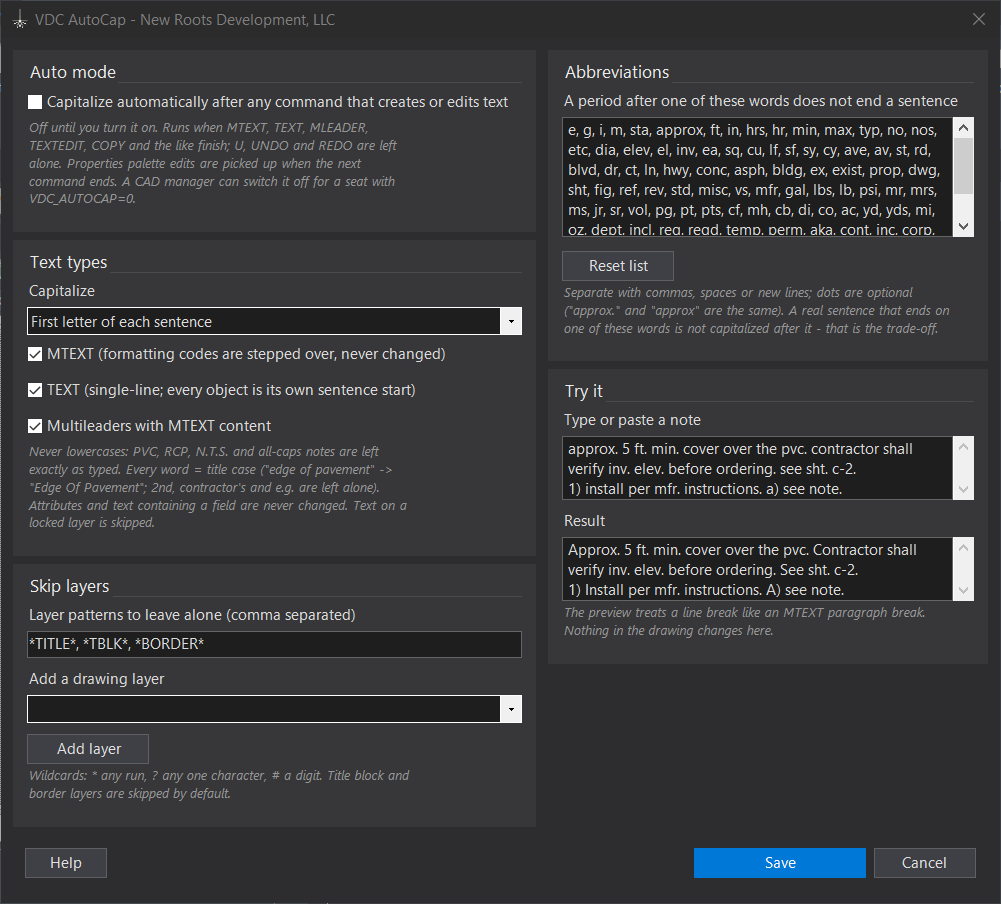Click the Text types section heading

click(68, 262)
